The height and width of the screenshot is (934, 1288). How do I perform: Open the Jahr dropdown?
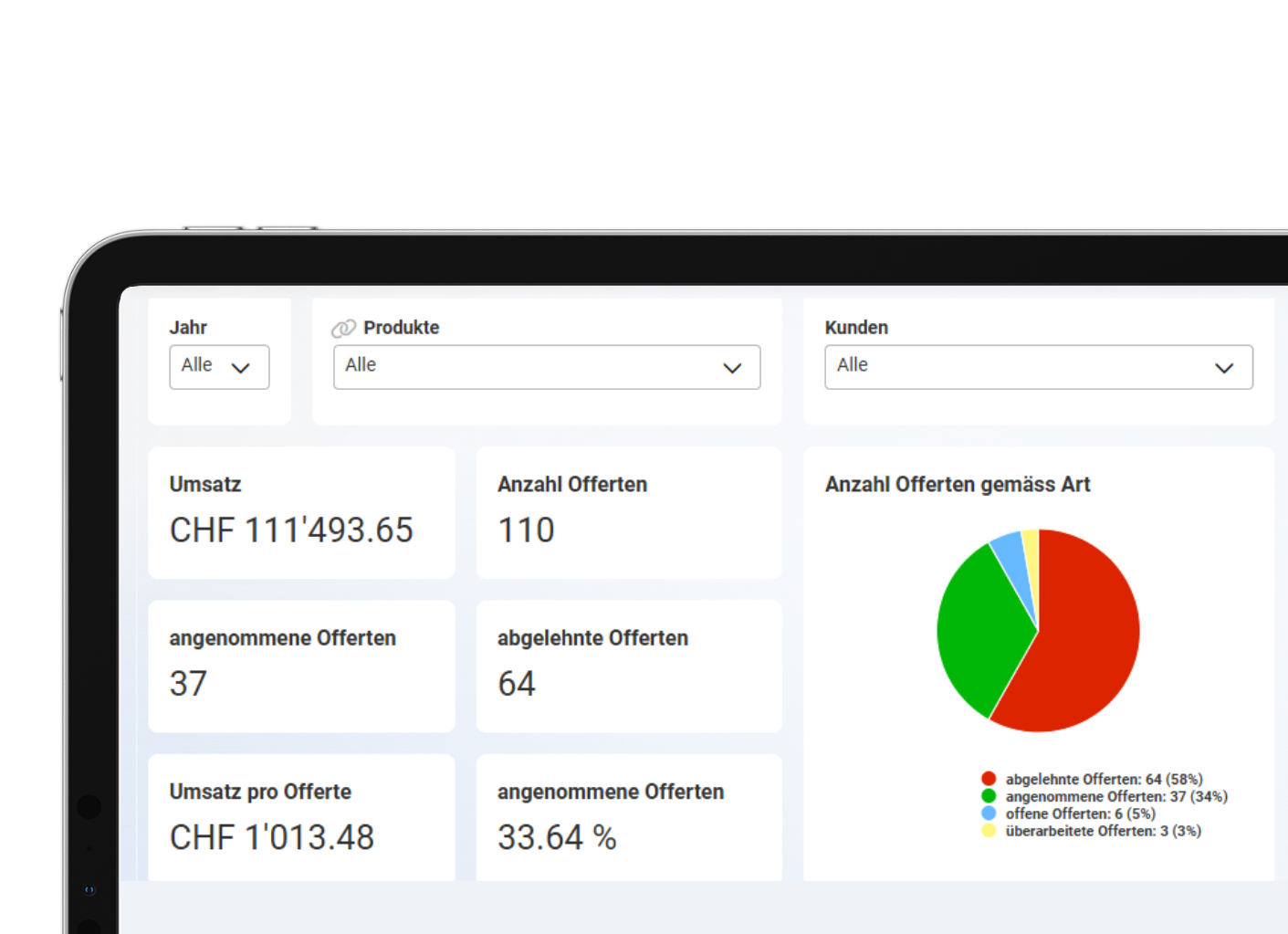219,367
